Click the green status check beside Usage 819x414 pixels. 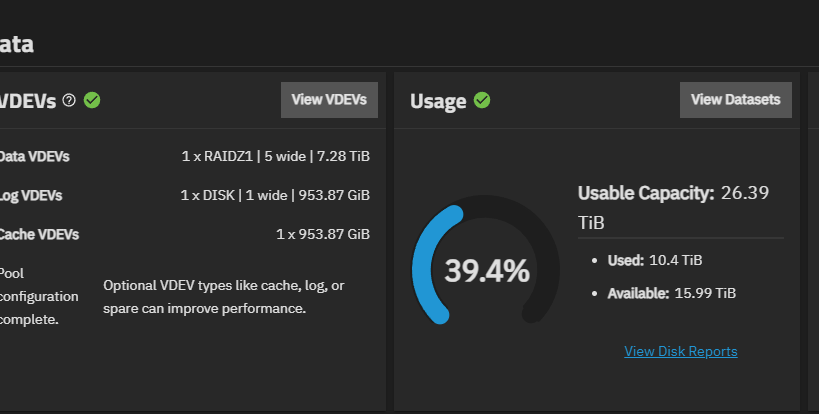(x=482, y=100)
